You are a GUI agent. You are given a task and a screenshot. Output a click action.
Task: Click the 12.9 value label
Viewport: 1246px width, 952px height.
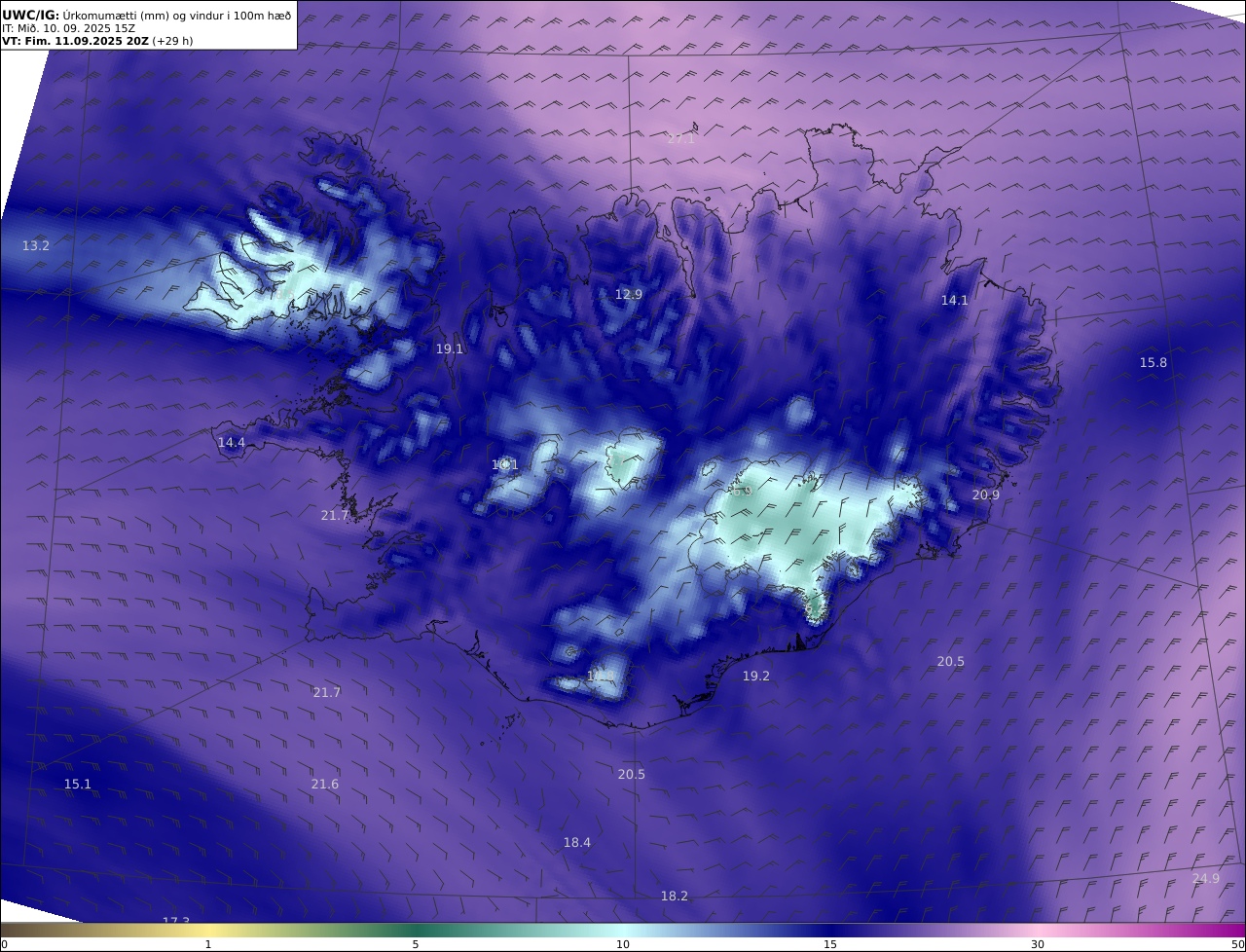pos(629,295)
